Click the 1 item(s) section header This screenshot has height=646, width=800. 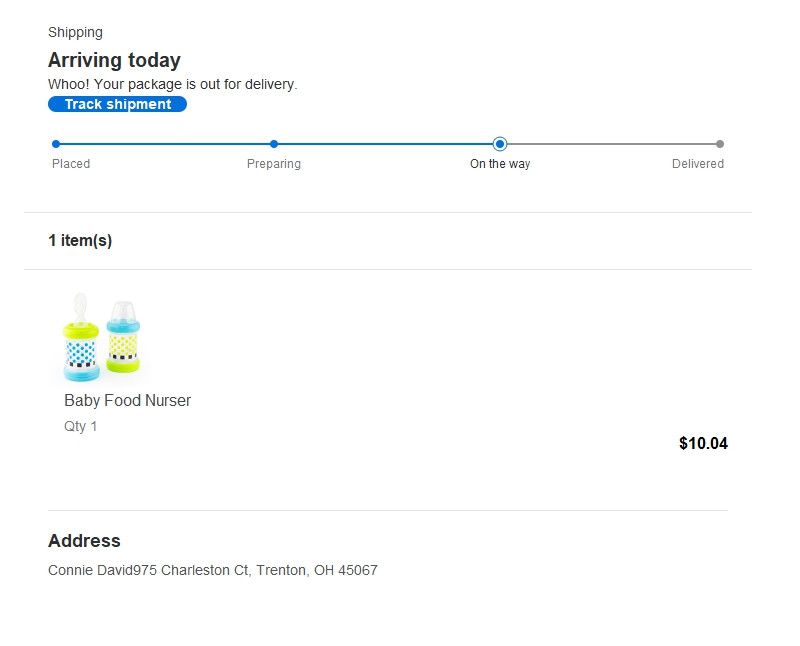80,241
